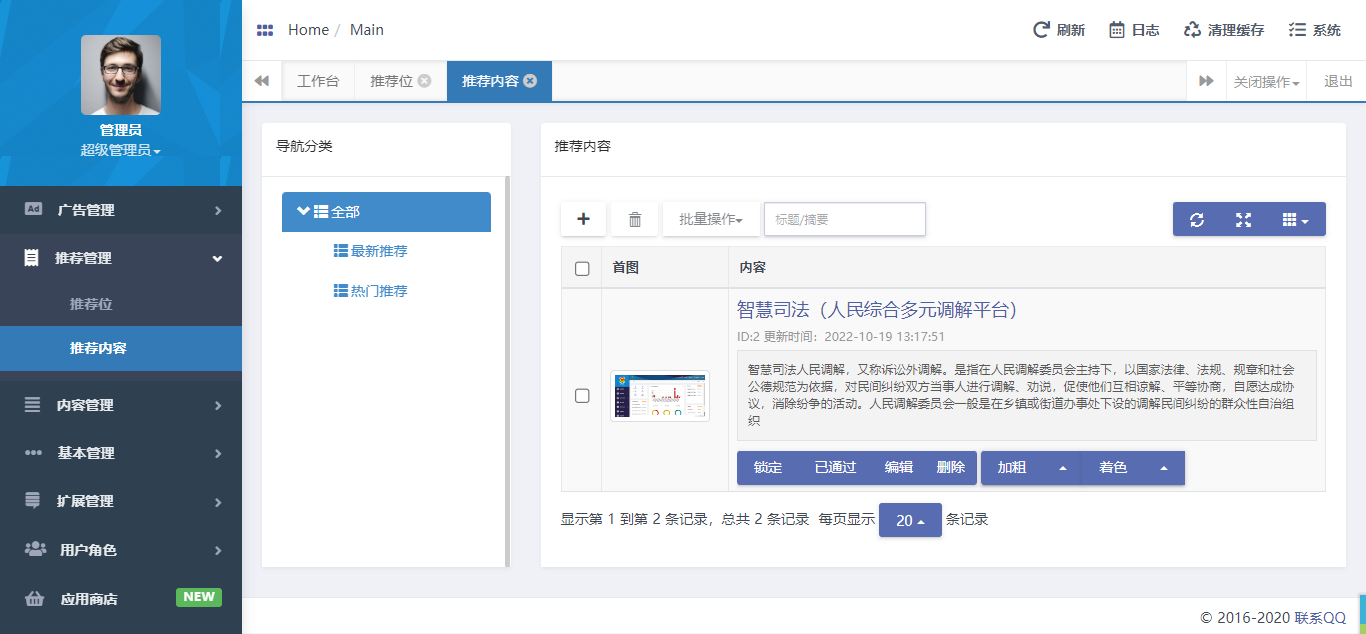Toggle the select-all checkbox in table header
Image resolution: width=1366 pixels, height=634 pixels.
tap(582, 268)
